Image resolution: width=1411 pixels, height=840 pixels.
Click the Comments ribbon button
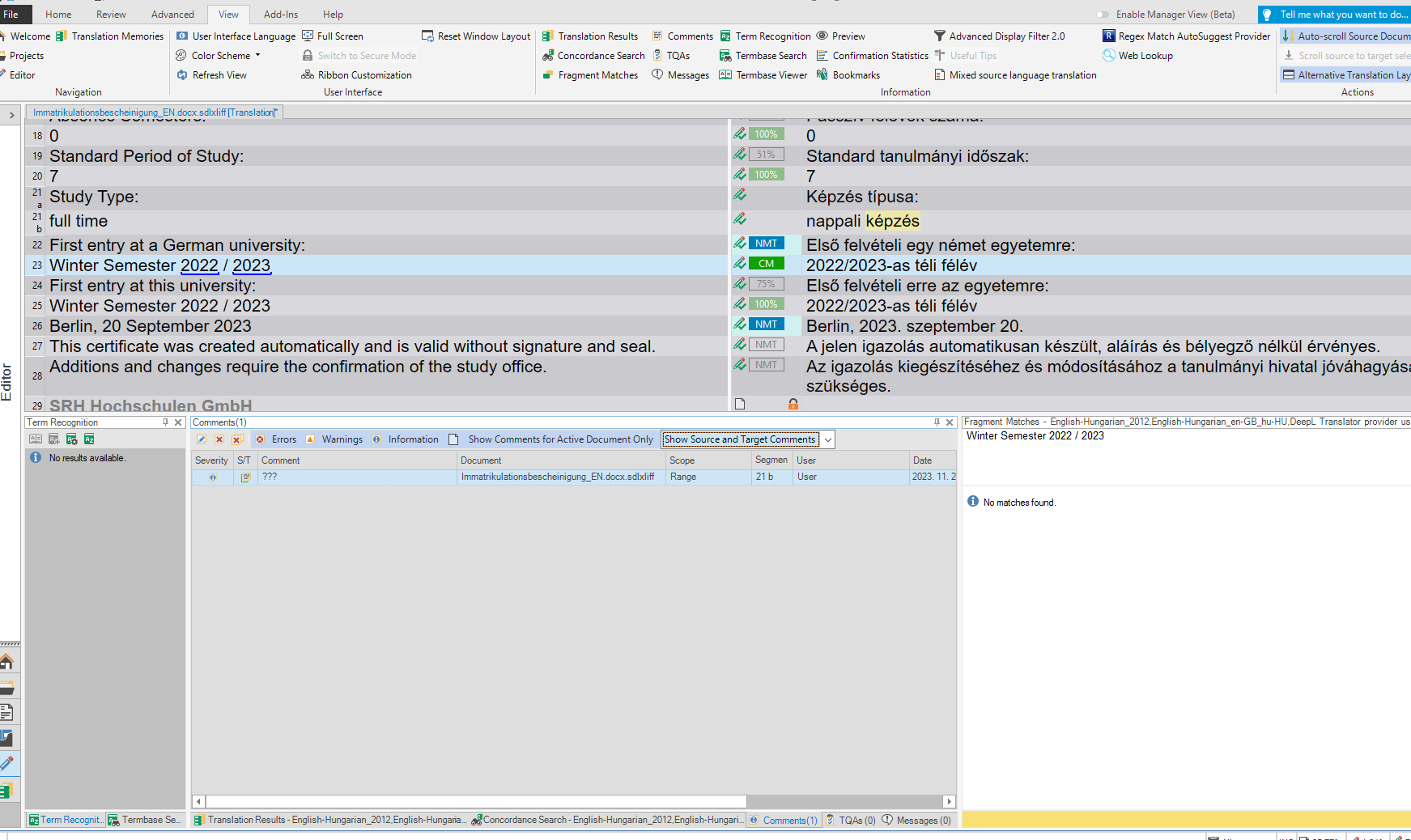[x=682, y=36]
